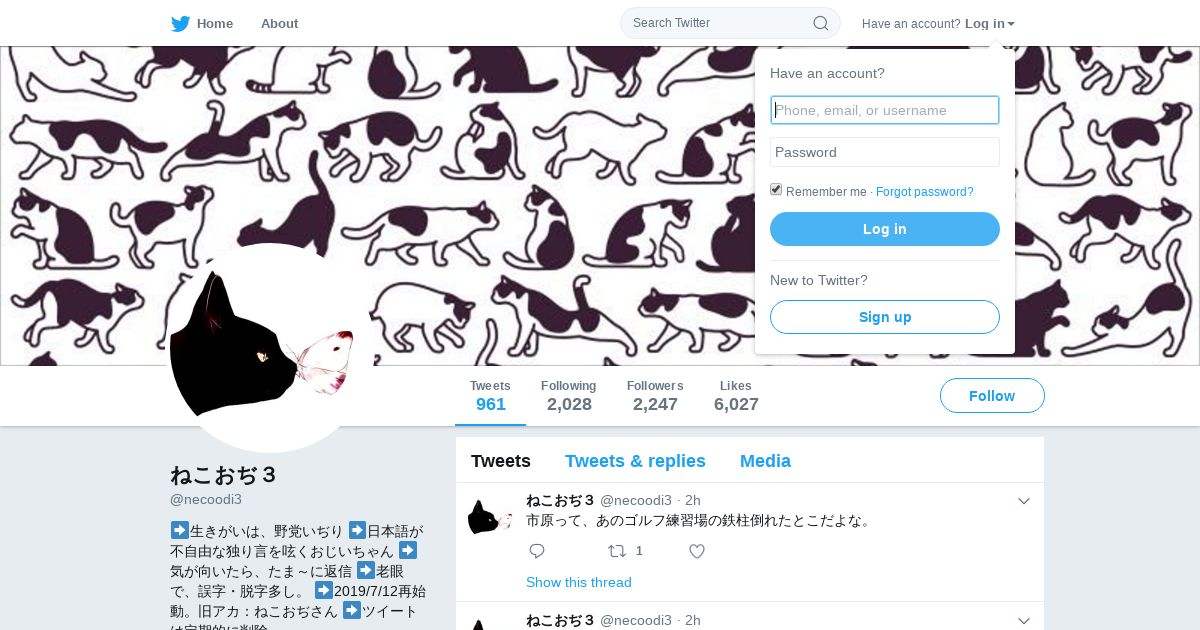Toggle the Remember me checkbox
This screenshot has height=630, width=1200.
[x=776, y=190]
